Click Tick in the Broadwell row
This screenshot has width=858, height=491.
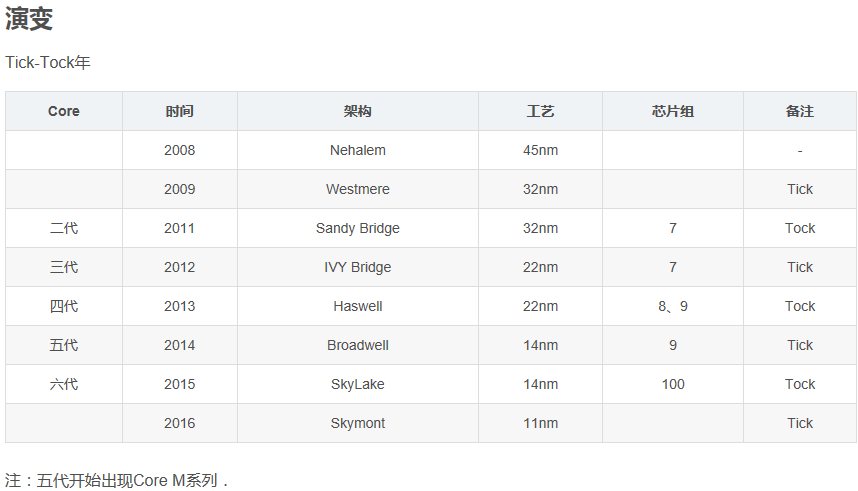799,345
